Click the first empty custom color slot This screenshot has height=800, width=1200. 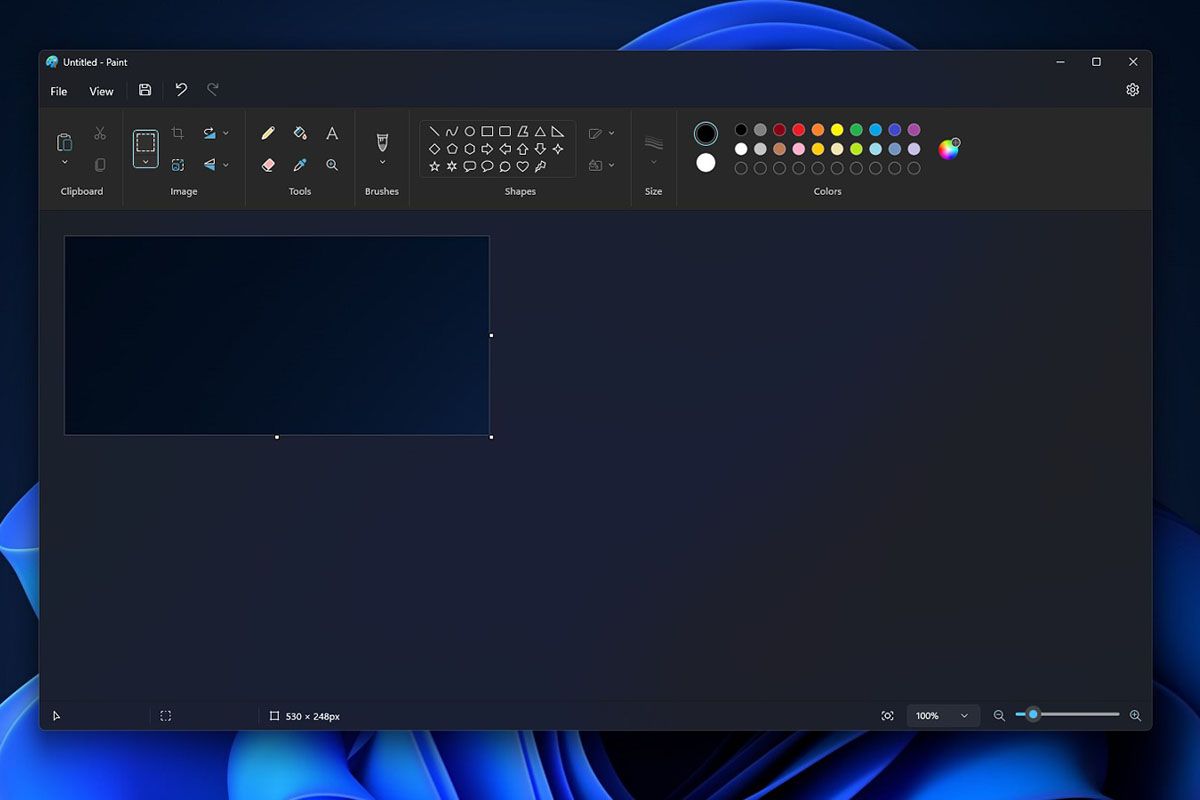coord(741,168)
